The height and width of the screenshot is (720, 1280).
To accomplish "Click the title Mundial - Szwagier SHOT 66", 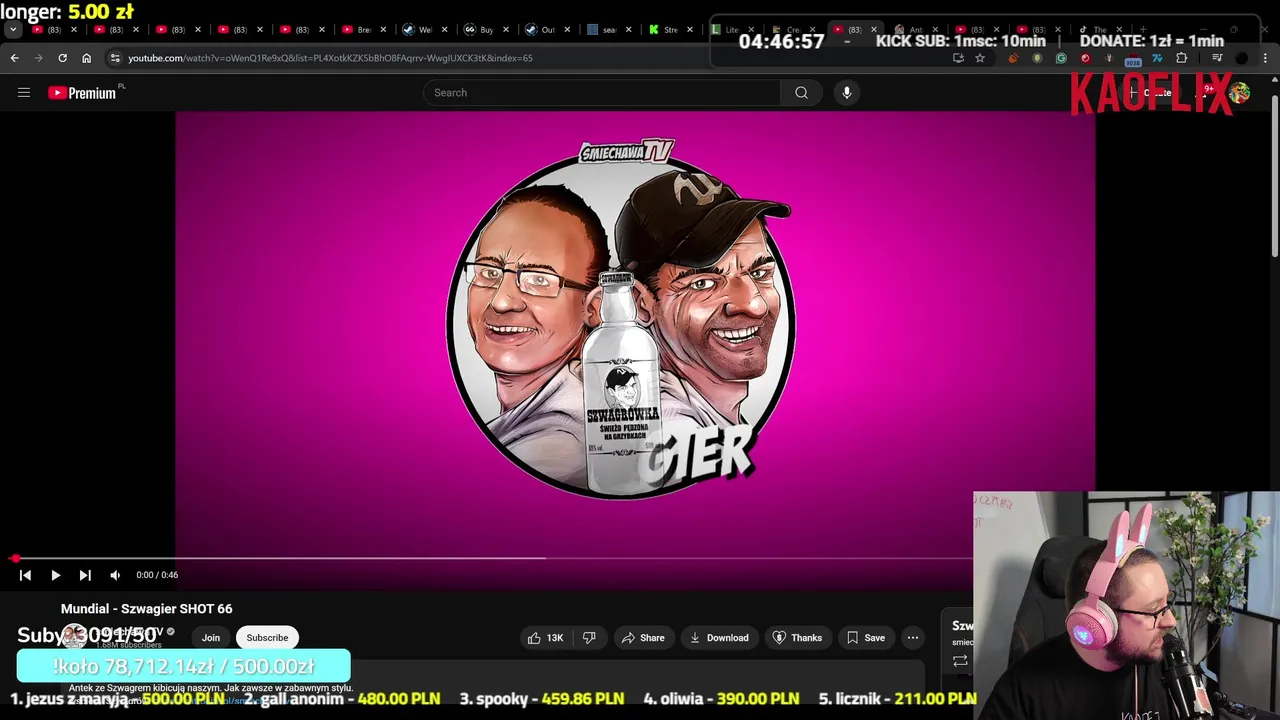I will (x=146, y=609).
